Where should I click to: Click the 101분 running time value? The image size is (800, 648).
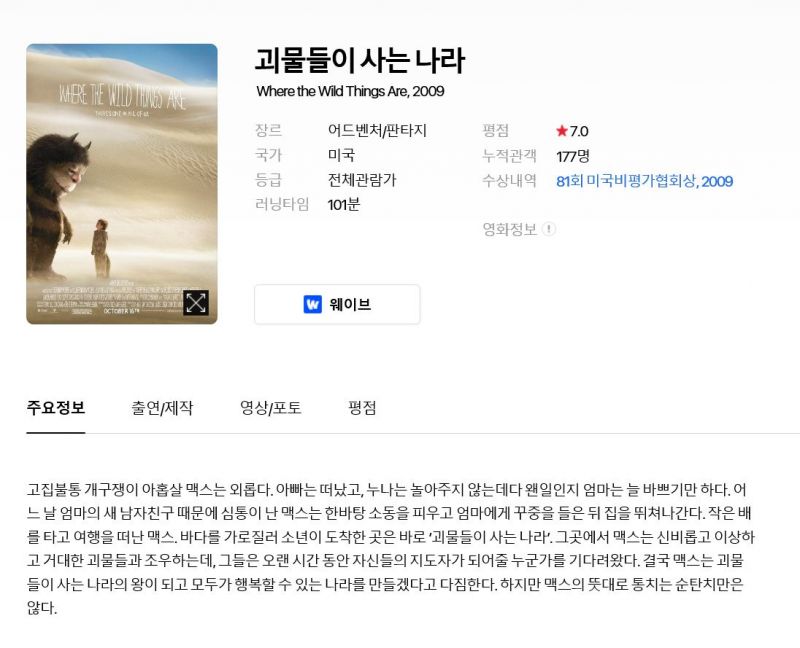click(344, 205)
